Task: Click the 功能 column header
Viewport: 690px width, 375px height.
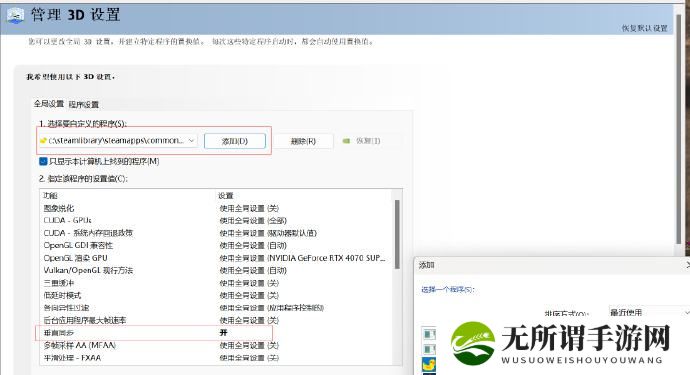Action: 50,195
